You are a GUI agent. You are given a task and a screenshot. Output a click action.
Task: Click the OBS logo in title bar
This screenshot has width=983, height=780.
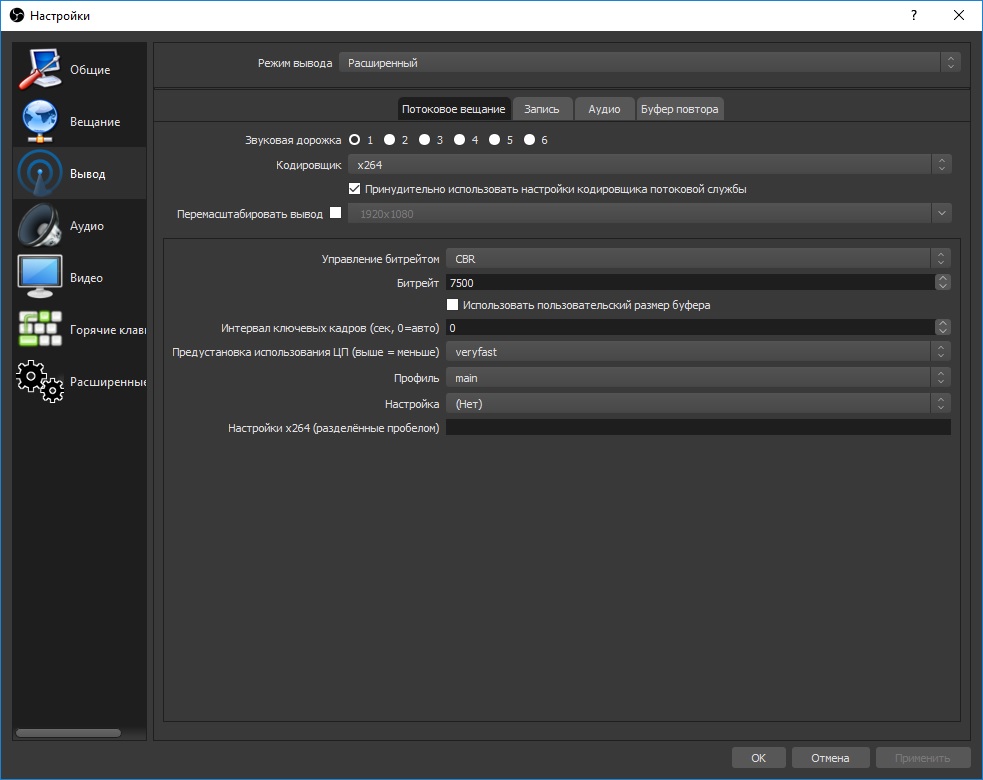[16, 16]
